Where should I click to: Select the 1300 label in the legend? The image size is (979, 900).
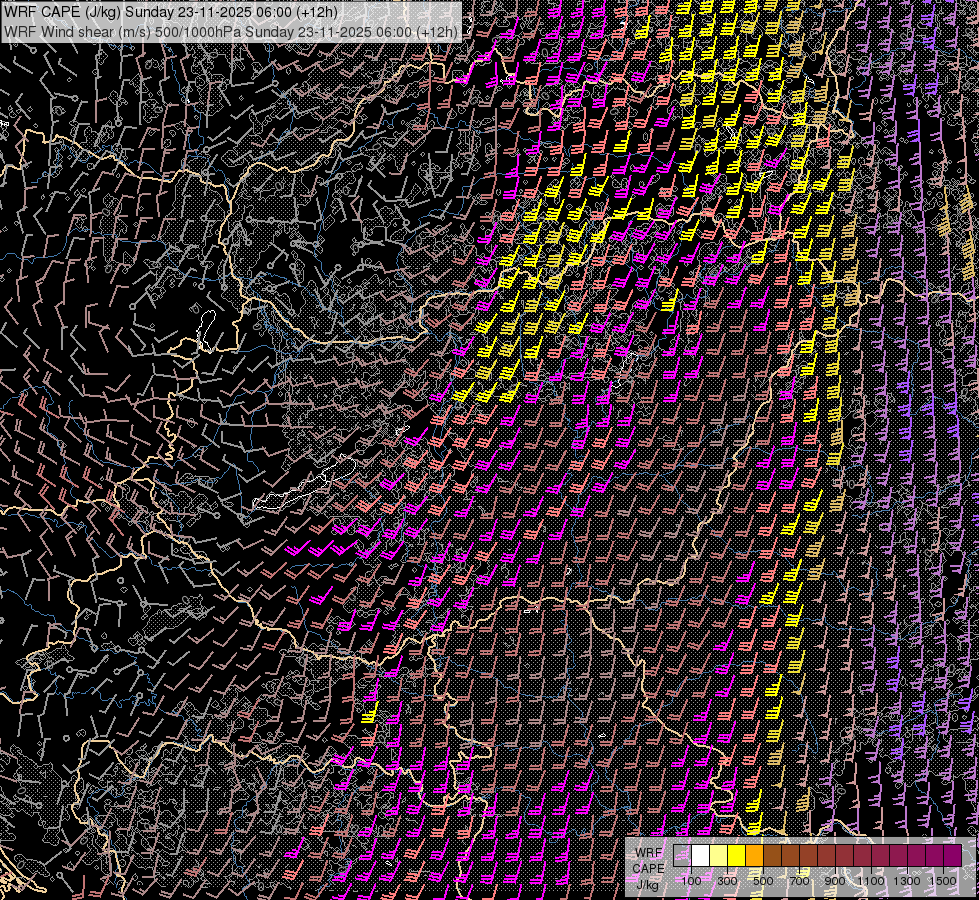click(907, 881)
